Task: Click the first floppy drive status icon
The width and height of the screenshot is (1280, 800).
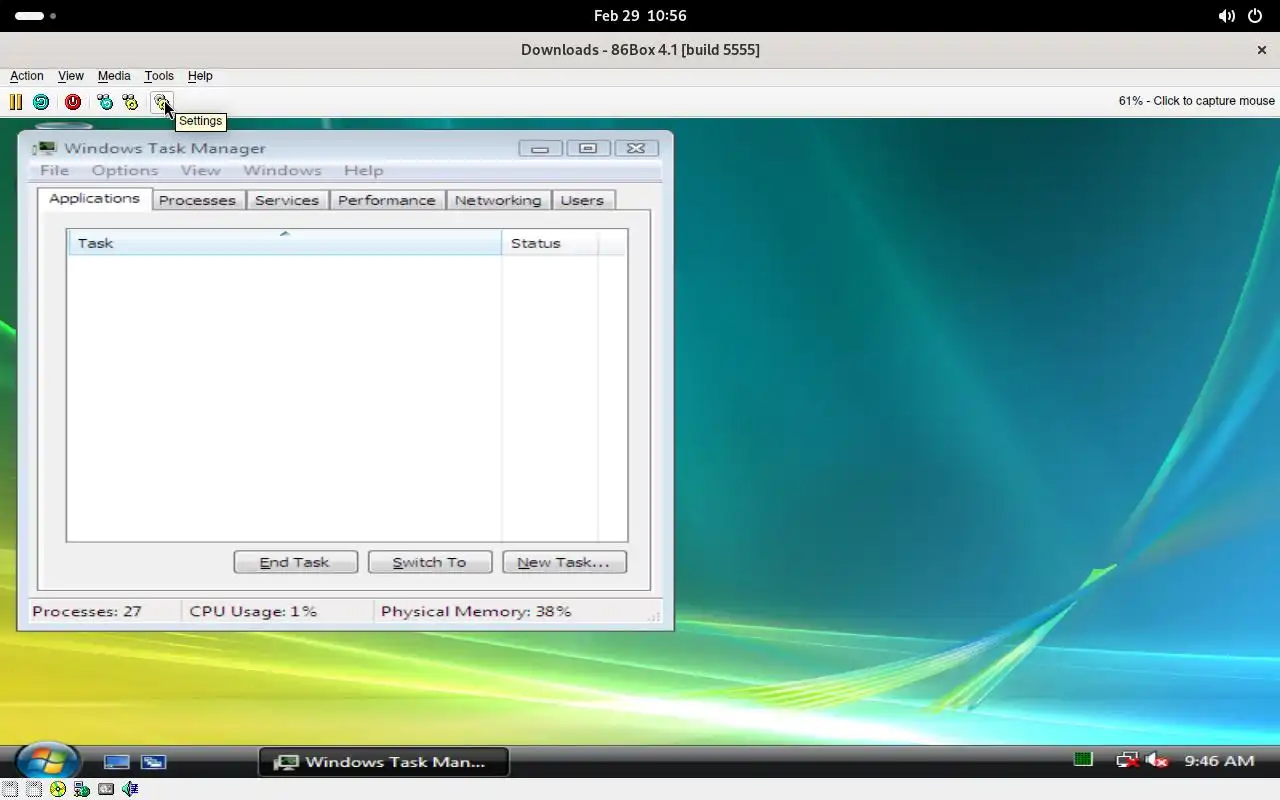Action: [x=10, y=789]
